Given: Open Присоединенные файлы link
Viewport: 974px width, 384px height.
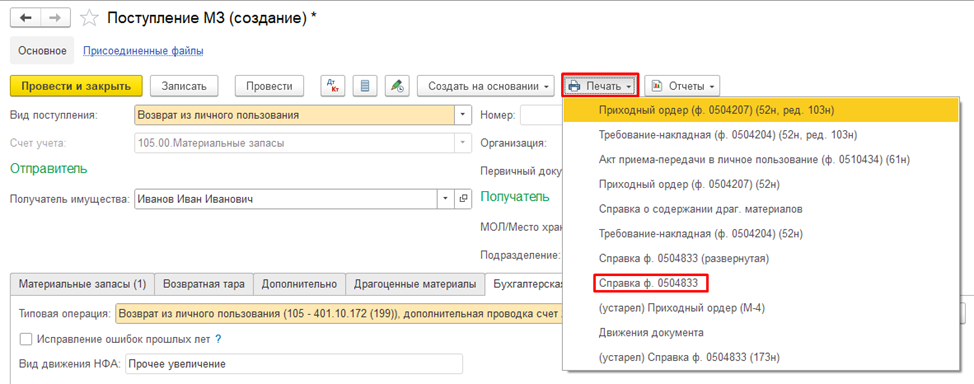Looking at the screenshot, I should click(143, 50).
